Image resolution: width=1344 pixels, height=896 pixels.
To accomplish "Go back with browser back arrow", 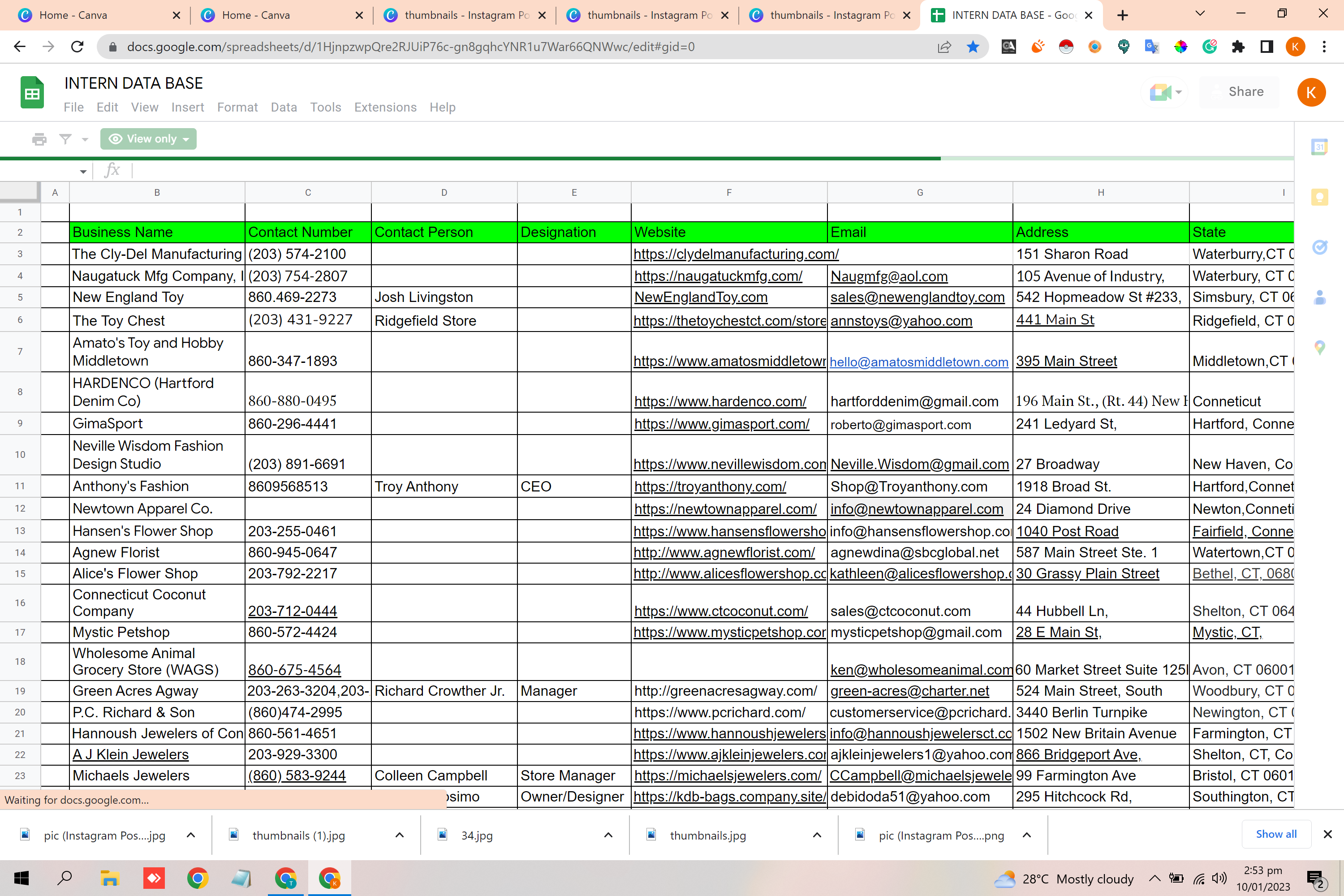I will (x=19, y=47).
